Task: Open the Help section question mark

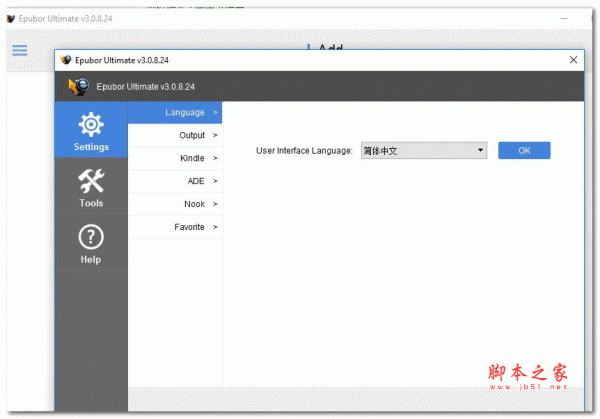Action: (x=91, y=237)
